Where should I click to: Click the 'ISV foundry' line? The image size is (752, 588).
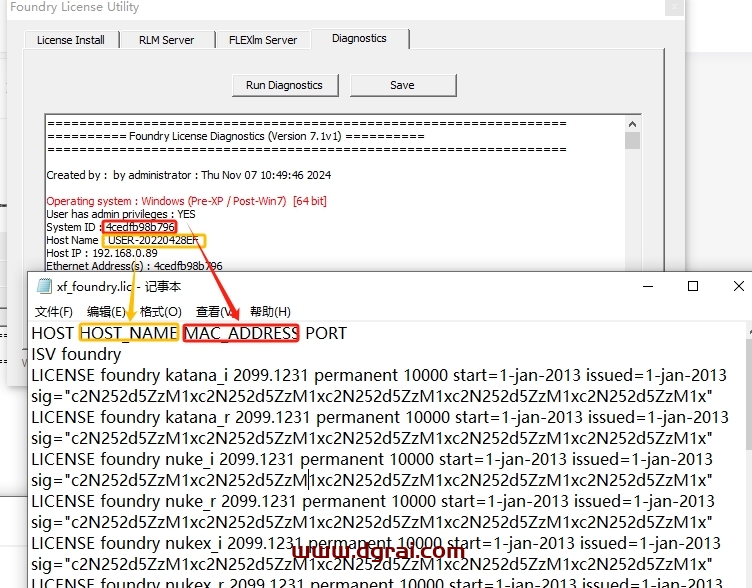76,354
